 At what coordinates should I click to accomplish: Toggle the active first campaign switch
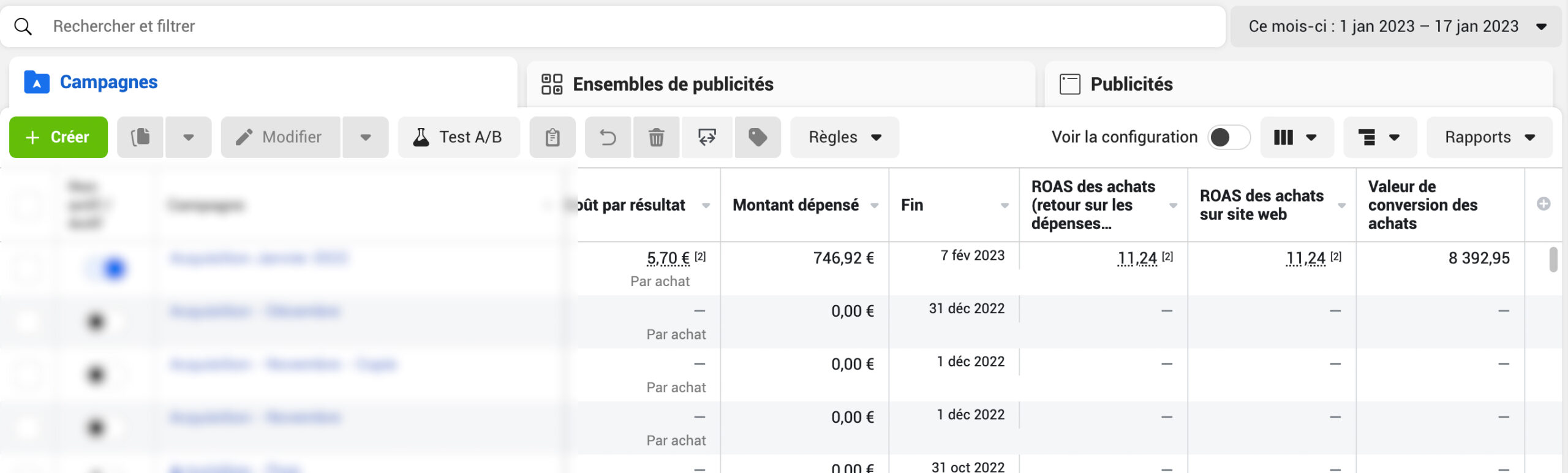pos(107,268)
